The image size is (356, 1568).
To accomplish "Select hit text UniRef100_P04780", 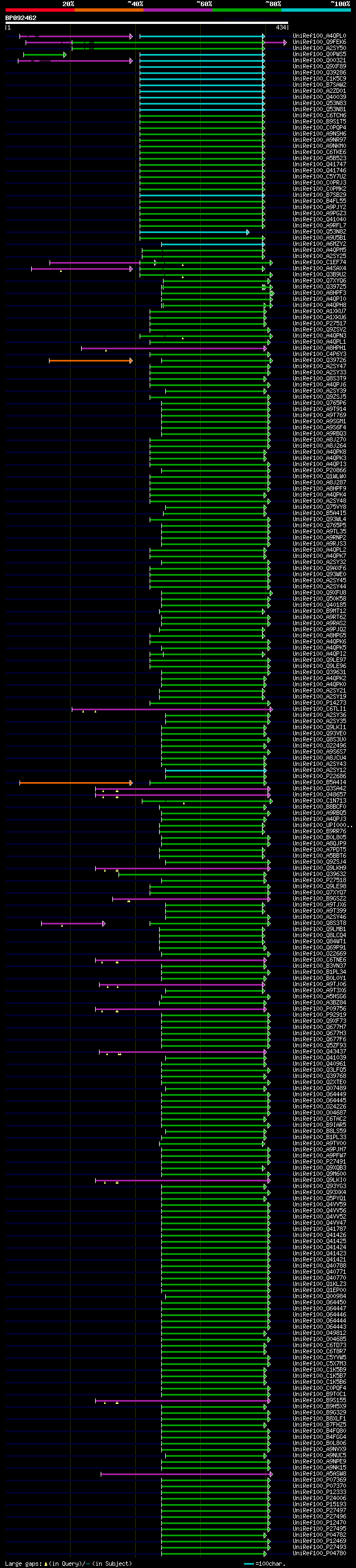I will (x=319, y=1554).
